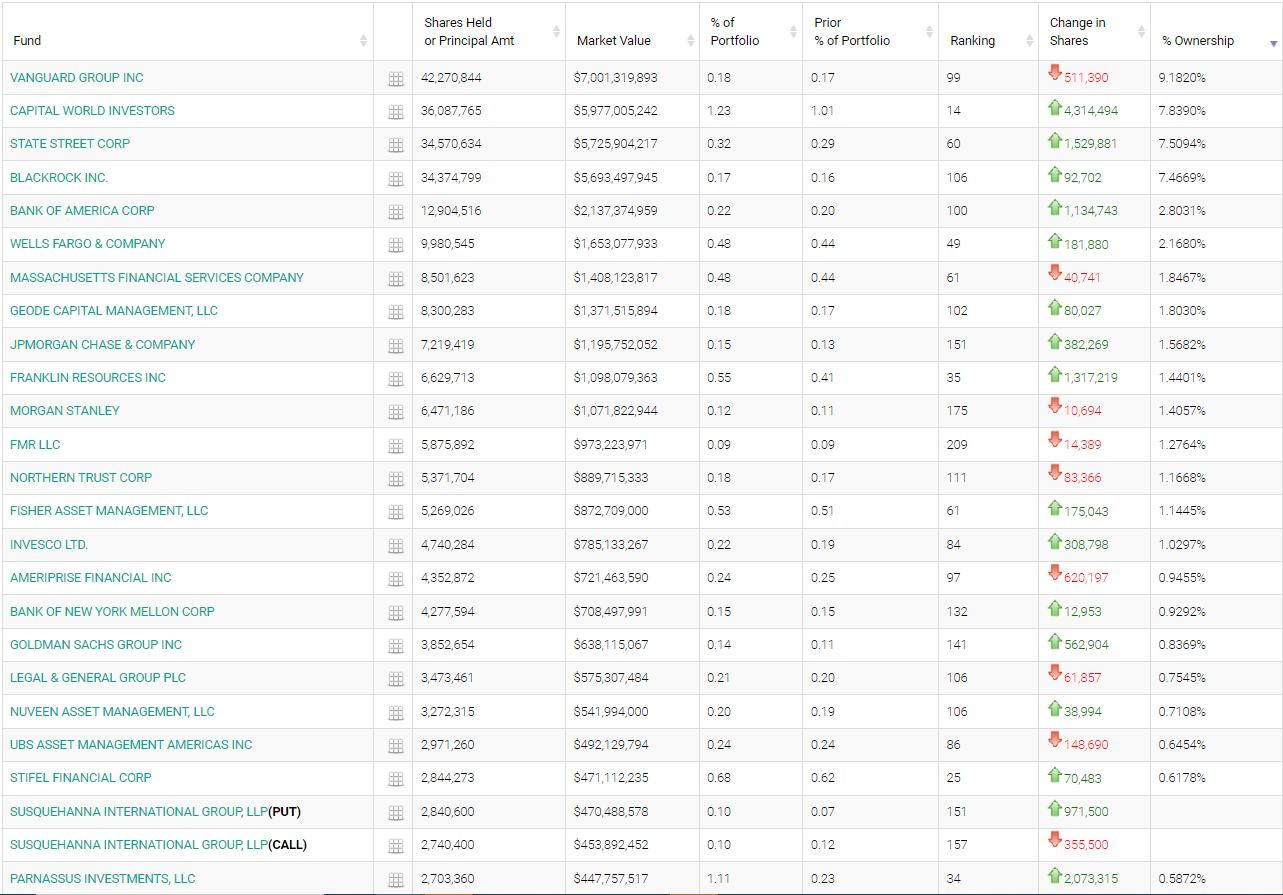
Task: Open grid icon for Bank of New York Mellon
Action: (395, 613)
